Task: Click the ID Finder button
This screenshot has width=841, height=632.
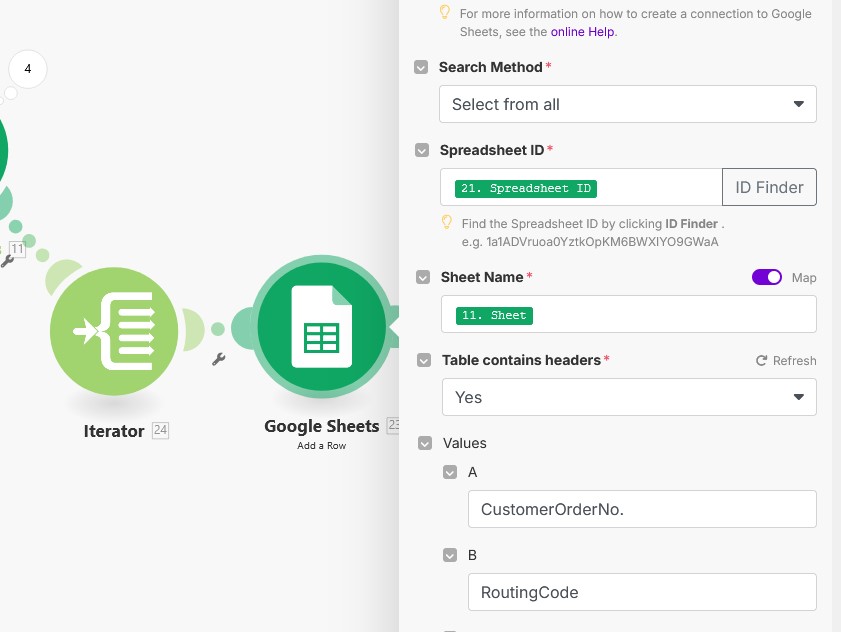Action: click(x=769, y=187)
